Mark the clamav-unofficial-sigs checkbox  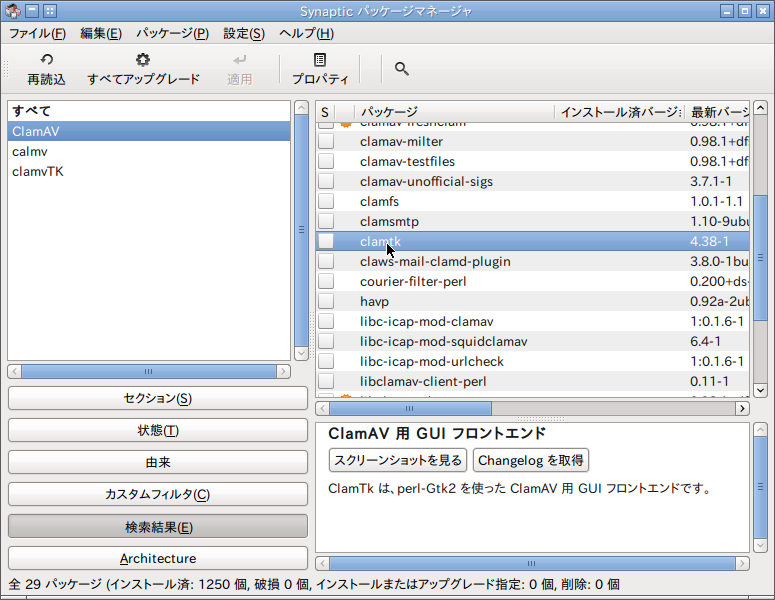click(326, 181)
